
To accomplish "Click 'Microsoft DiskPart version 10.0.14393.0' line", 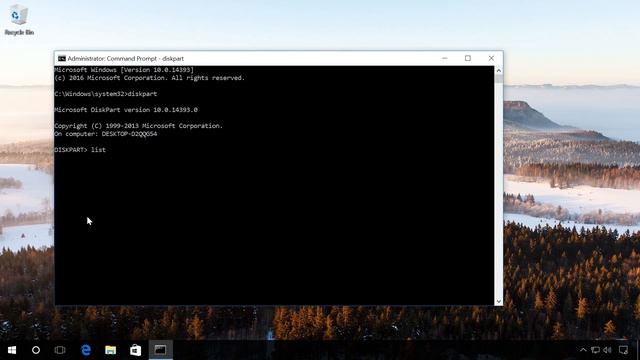I will (x=126, y=110).
